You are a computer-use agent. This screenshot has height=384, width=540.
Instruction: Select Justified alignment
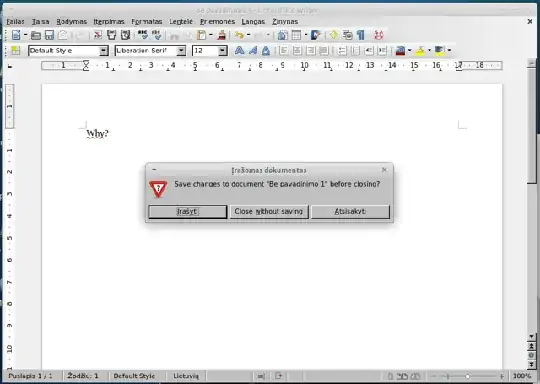[324, 51]
